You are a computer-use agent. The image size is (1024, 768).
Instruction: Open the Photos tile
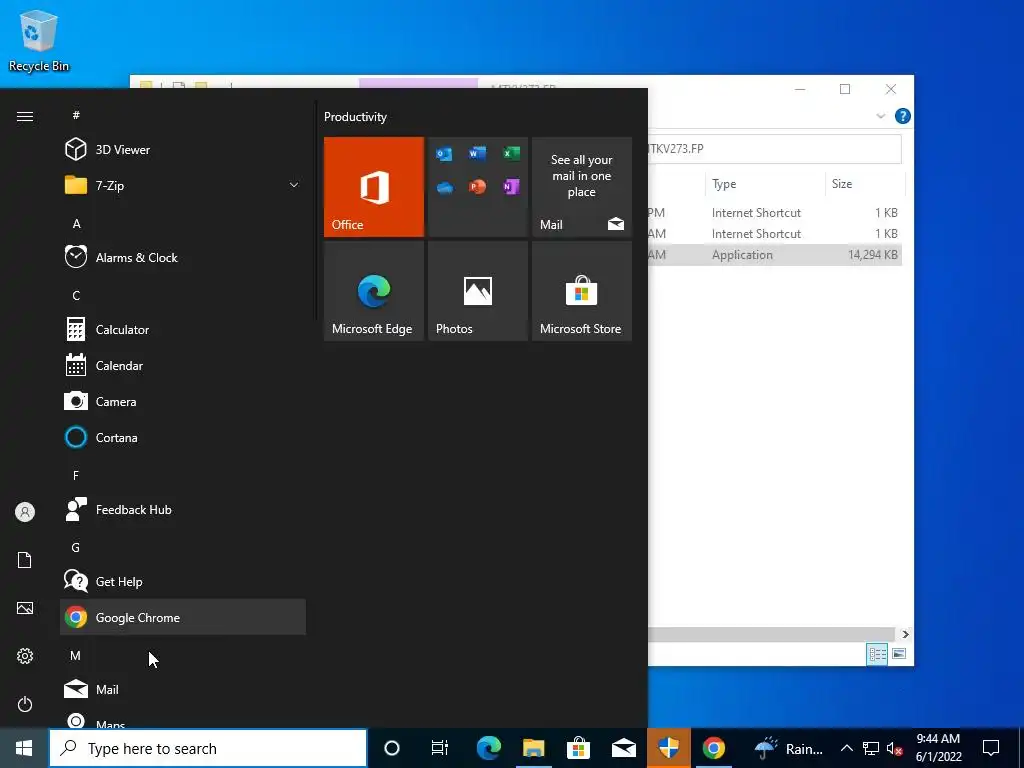477,291
